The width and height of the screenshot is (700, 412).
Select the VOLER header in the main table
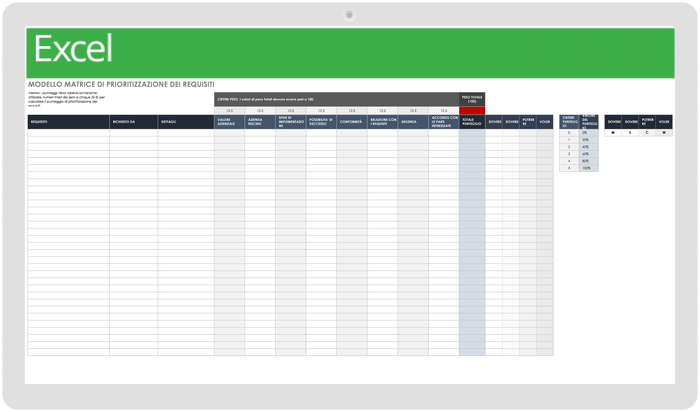point(545,122)
